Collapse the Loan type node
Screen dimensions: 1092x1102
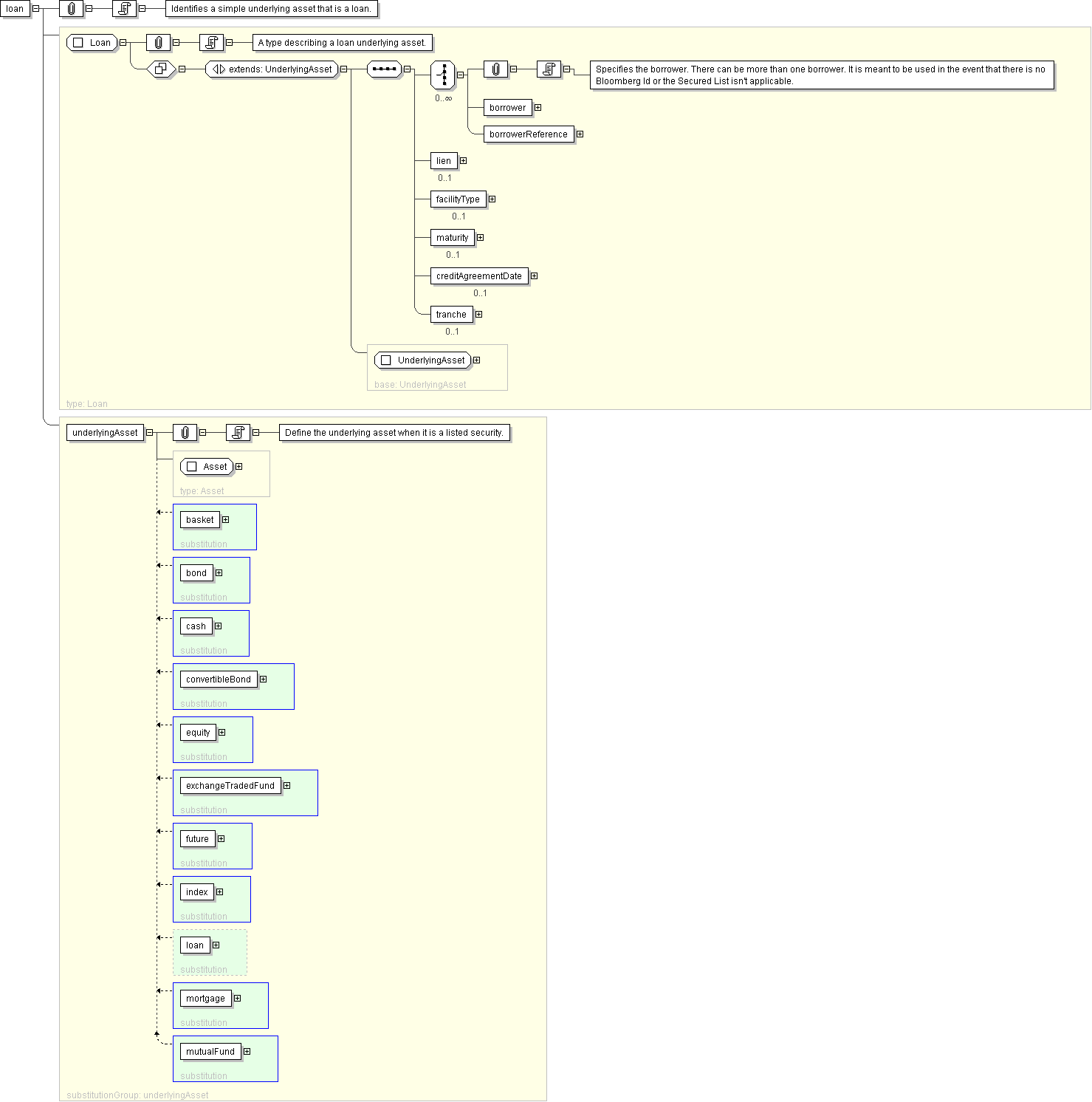(x=123, y=43)
